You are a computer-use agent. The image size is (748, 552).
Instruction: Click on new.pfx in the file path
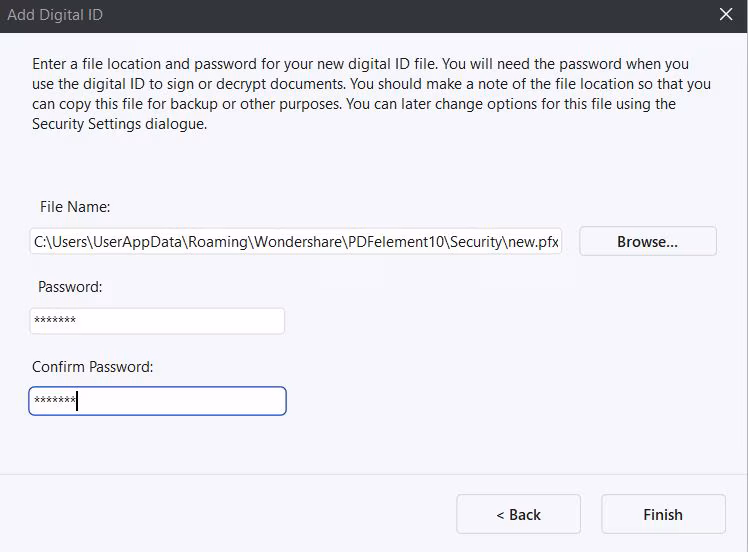(533, 241)
